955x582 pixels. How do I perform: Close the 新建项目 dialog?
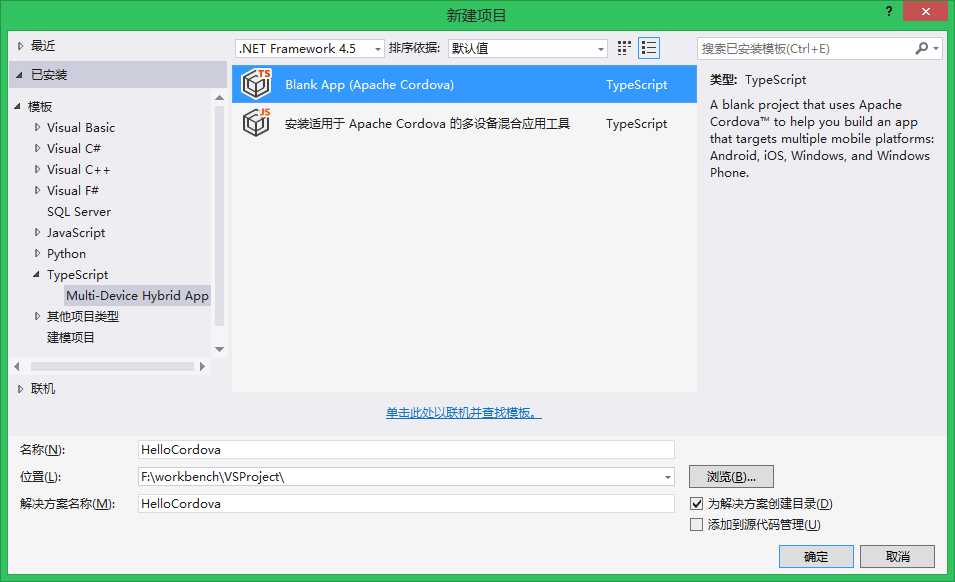(925, 12)
